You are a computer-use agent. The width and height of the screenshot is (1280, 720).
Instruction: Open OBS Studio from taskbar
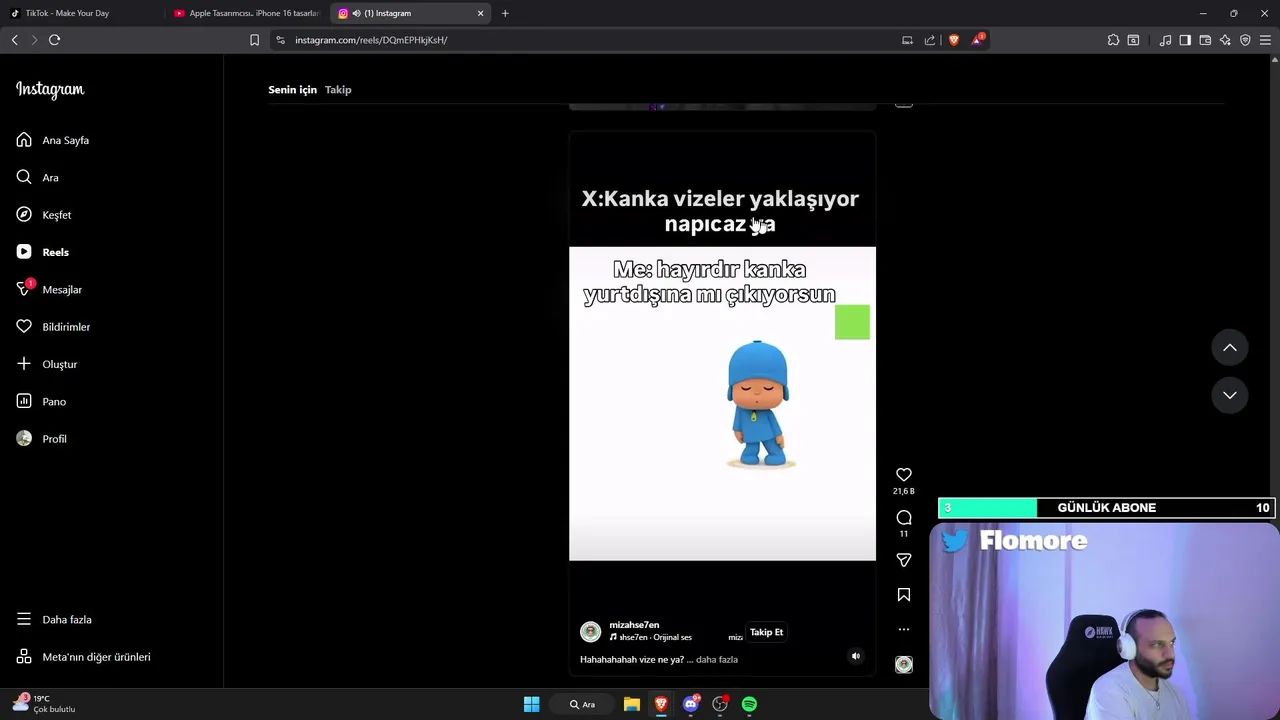(720, 704)
